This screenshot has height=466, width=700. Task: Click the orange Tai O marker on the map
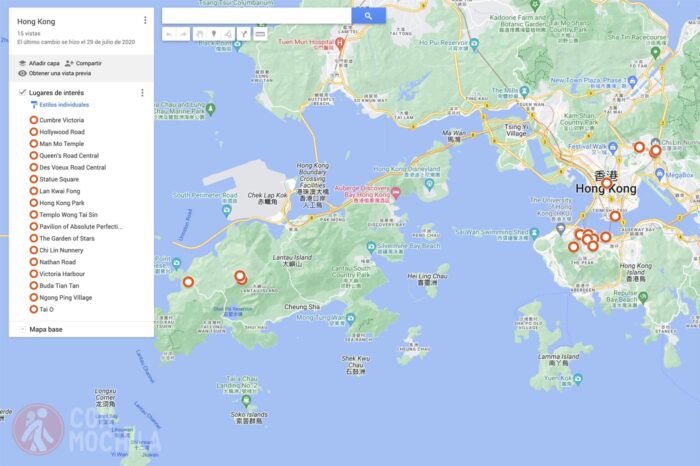pyautogui.click(x=188, y=282)
